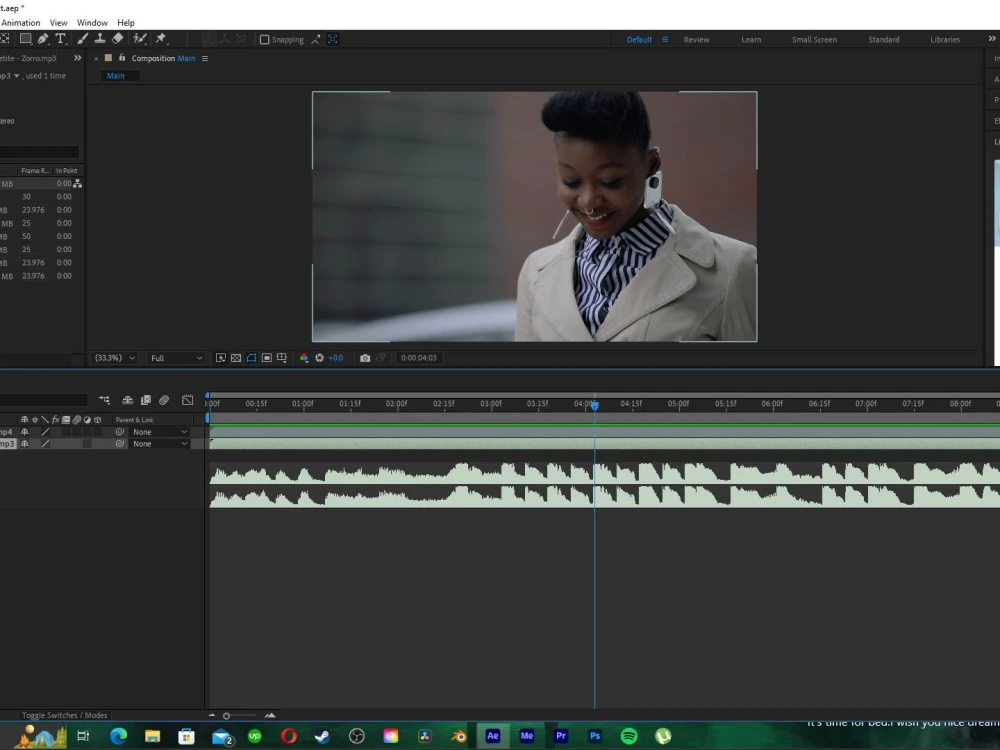Click the +0.0 exposure value

[x=335, y=358]
